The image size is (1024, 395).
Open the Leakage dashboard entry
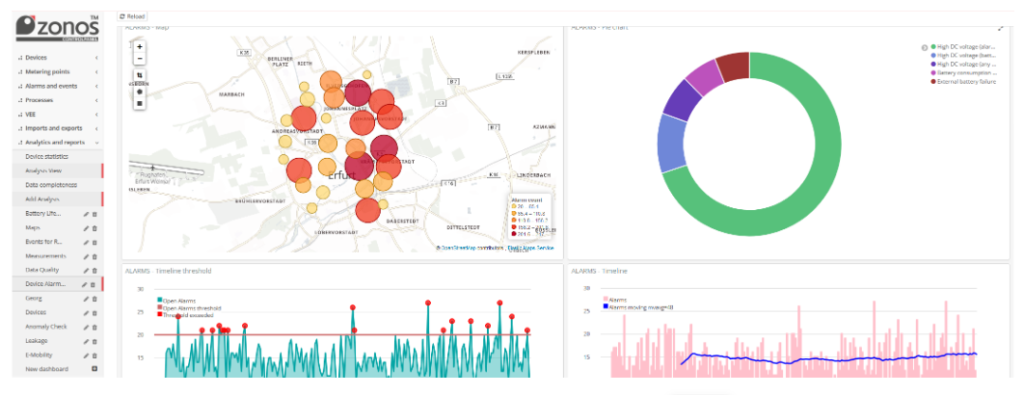click(x=37, y=341)
